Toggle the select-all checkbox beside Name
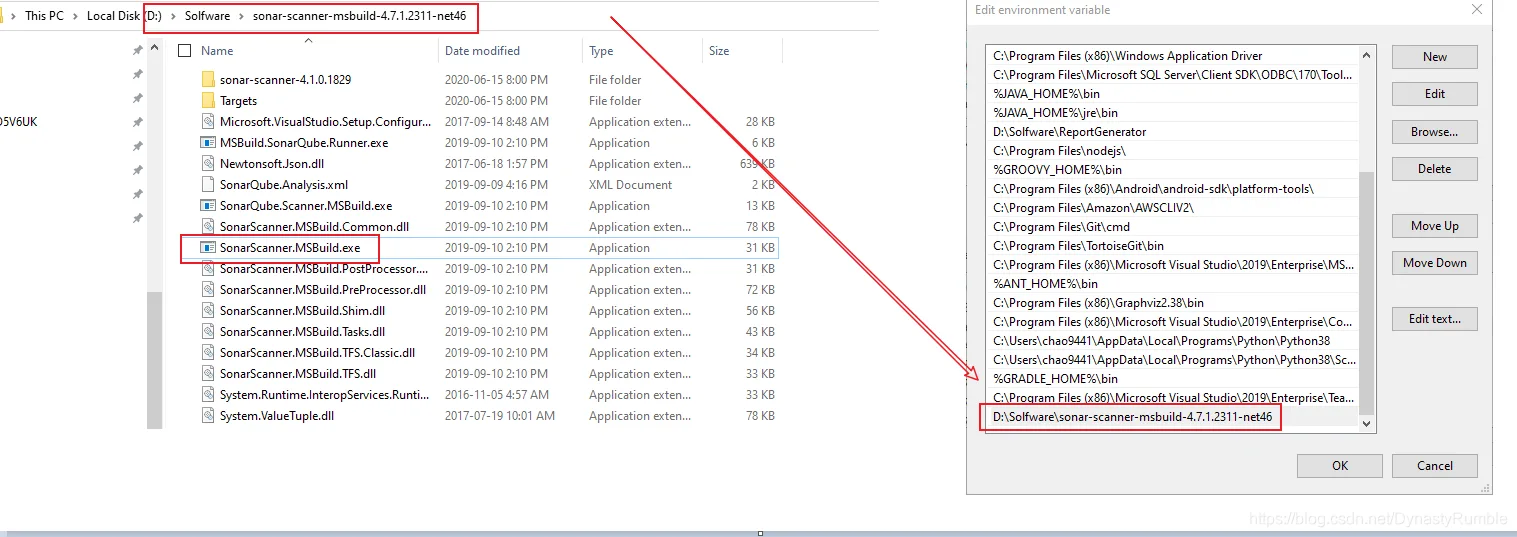This screenshot has height=537, width=1517. point(184,50)
